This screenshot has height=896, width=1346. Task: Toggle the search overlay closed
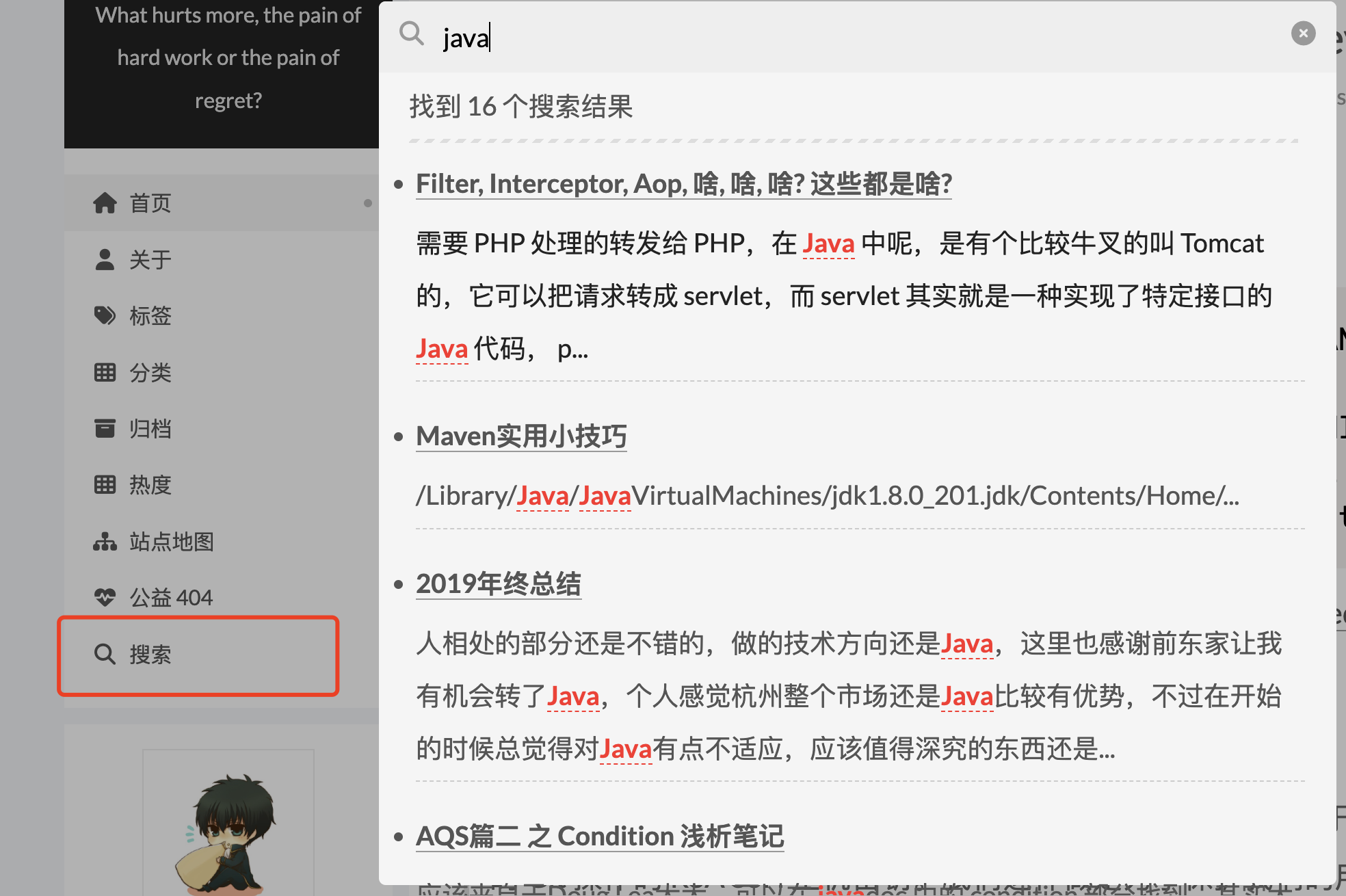pos(1302,33)
